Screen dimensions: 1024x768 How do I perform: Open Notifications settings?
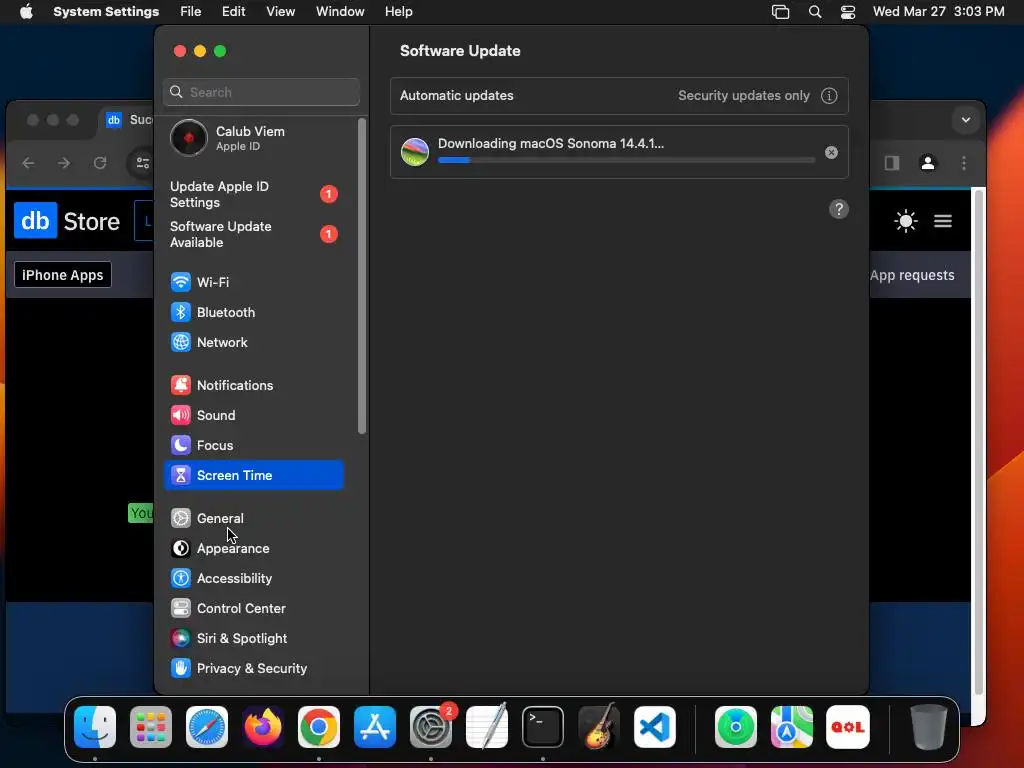(253, 385)
